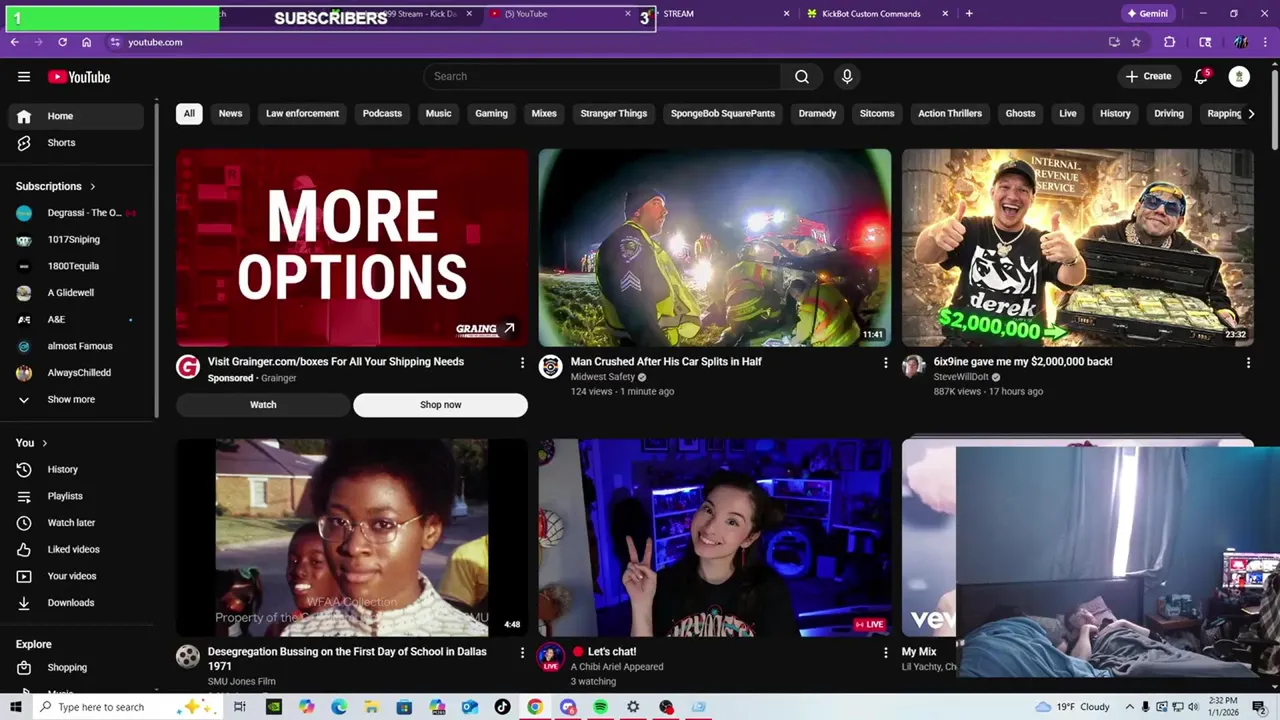Open A Chibi Ariel Appeared channel link
1280x720 pixels.
coord(617,667)
